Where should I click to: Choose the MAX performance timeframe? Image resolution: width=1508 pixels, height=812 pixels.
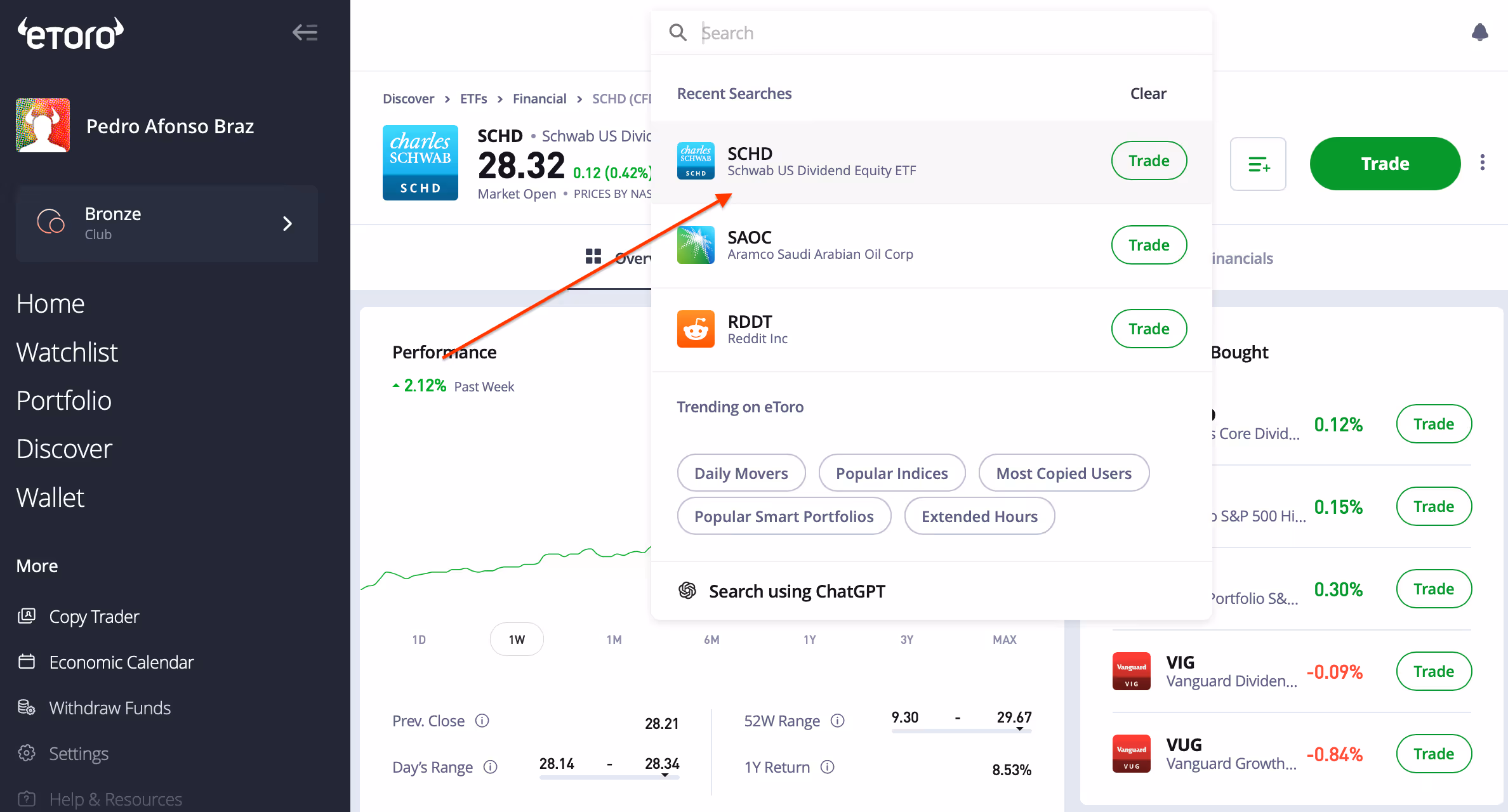click(1004, 639)
